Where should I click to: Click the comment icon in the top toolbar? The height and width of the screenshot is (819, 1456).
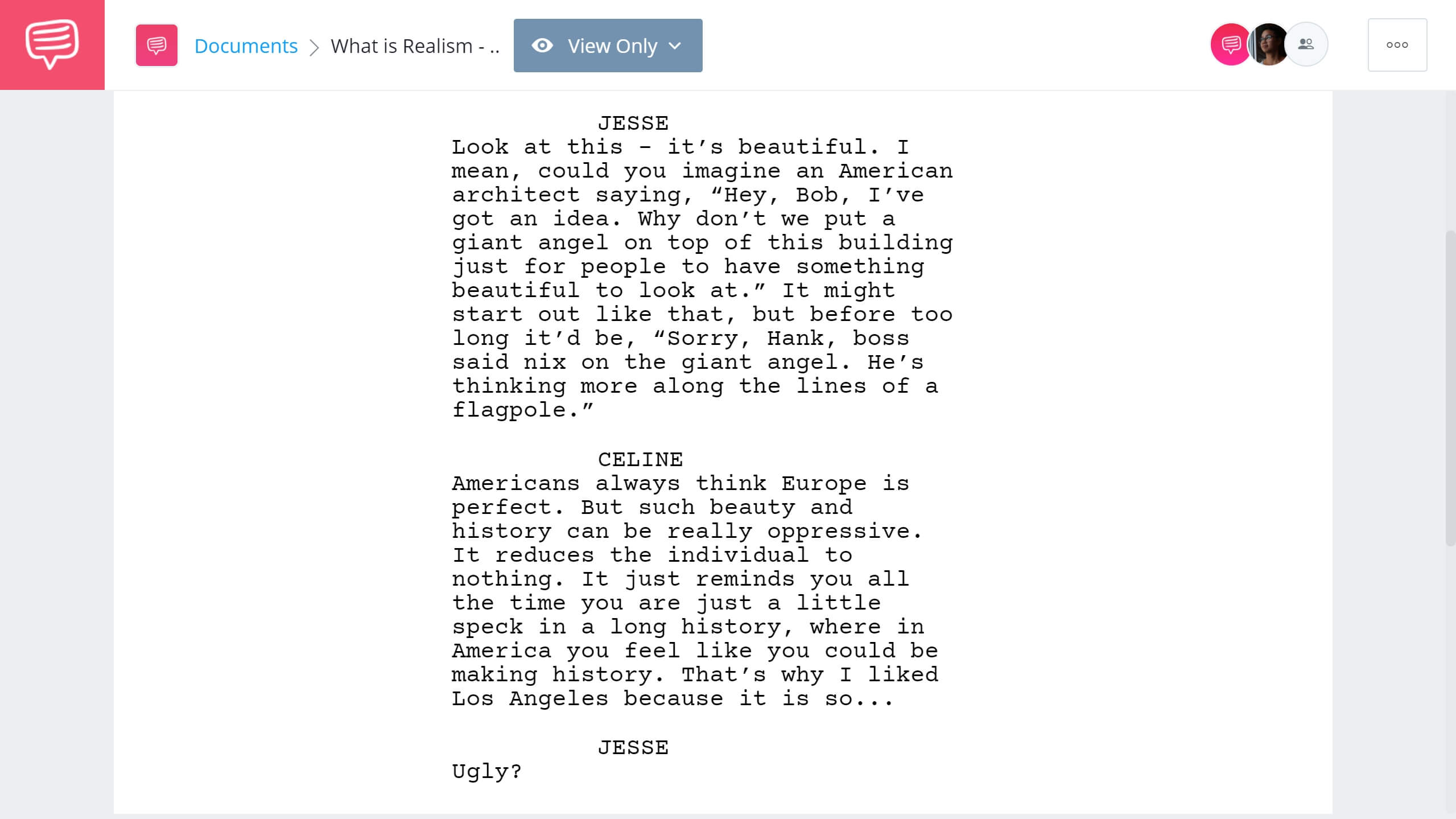click(x=156, y=45)
